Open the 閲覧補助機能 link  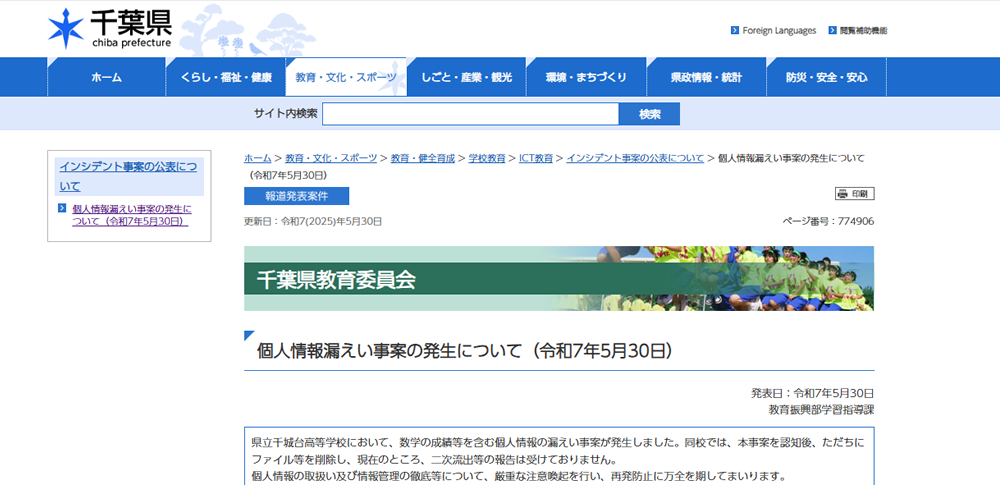point(864,31)
